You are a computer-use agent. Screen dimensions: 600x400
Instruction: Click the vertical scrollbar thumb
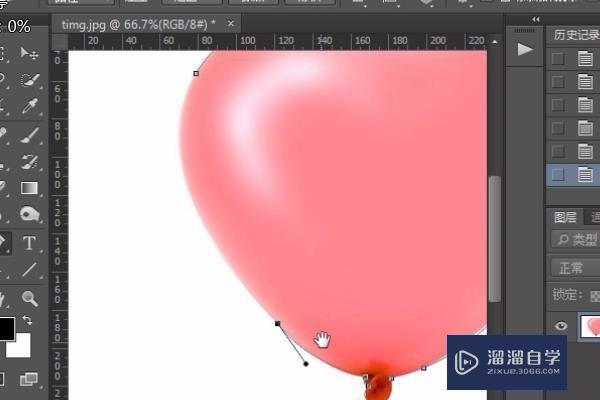[495, 239]
